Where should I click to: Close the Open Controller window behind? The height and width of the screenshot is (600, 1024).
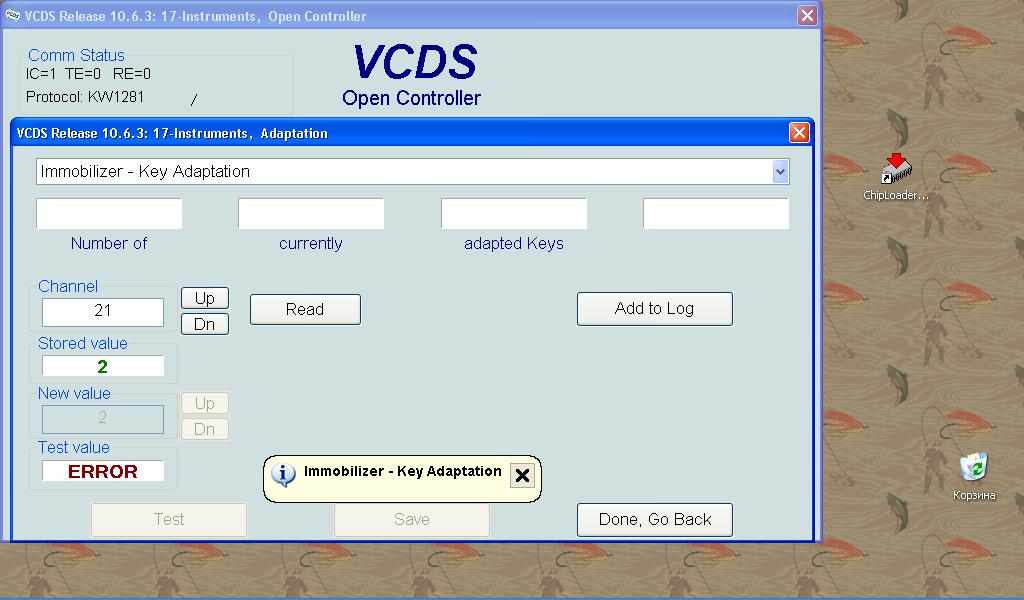[807, 16]
